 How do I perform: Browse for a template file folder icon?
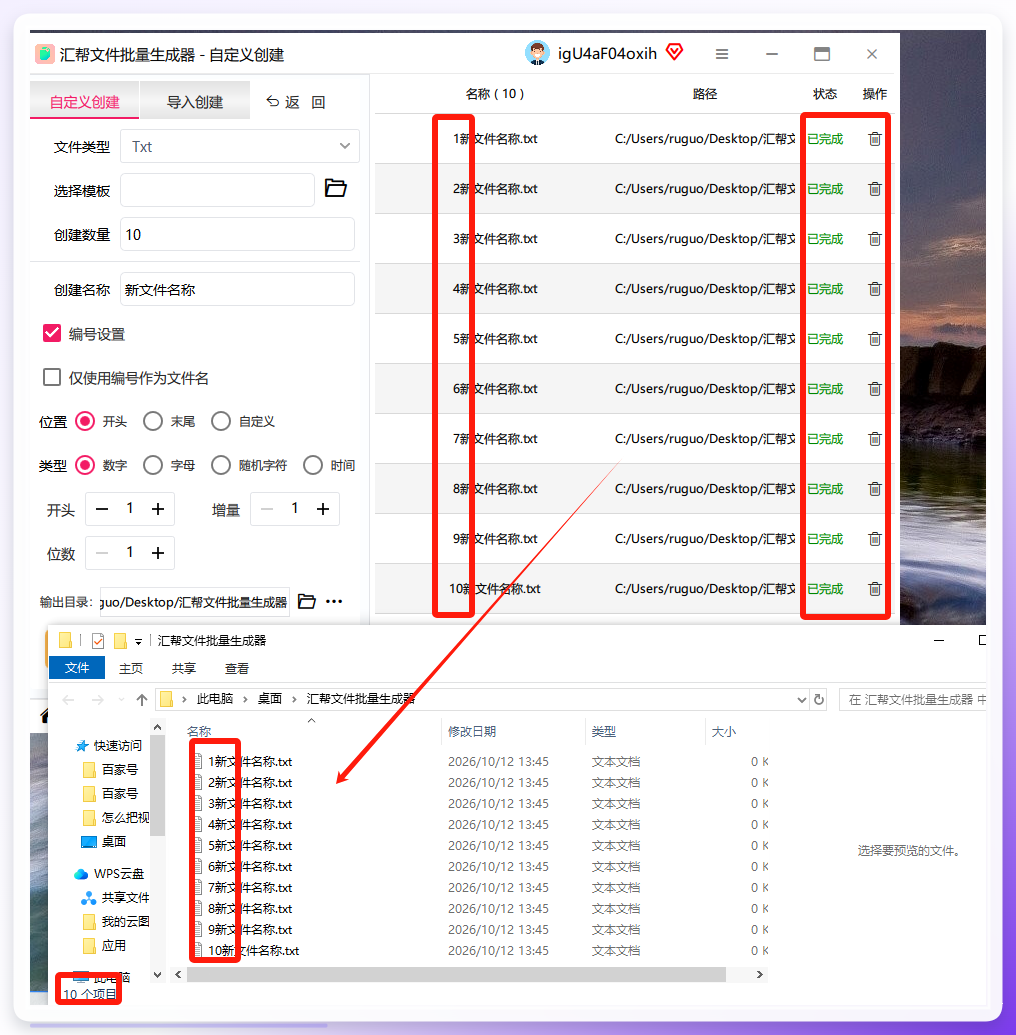pos(335,188)
